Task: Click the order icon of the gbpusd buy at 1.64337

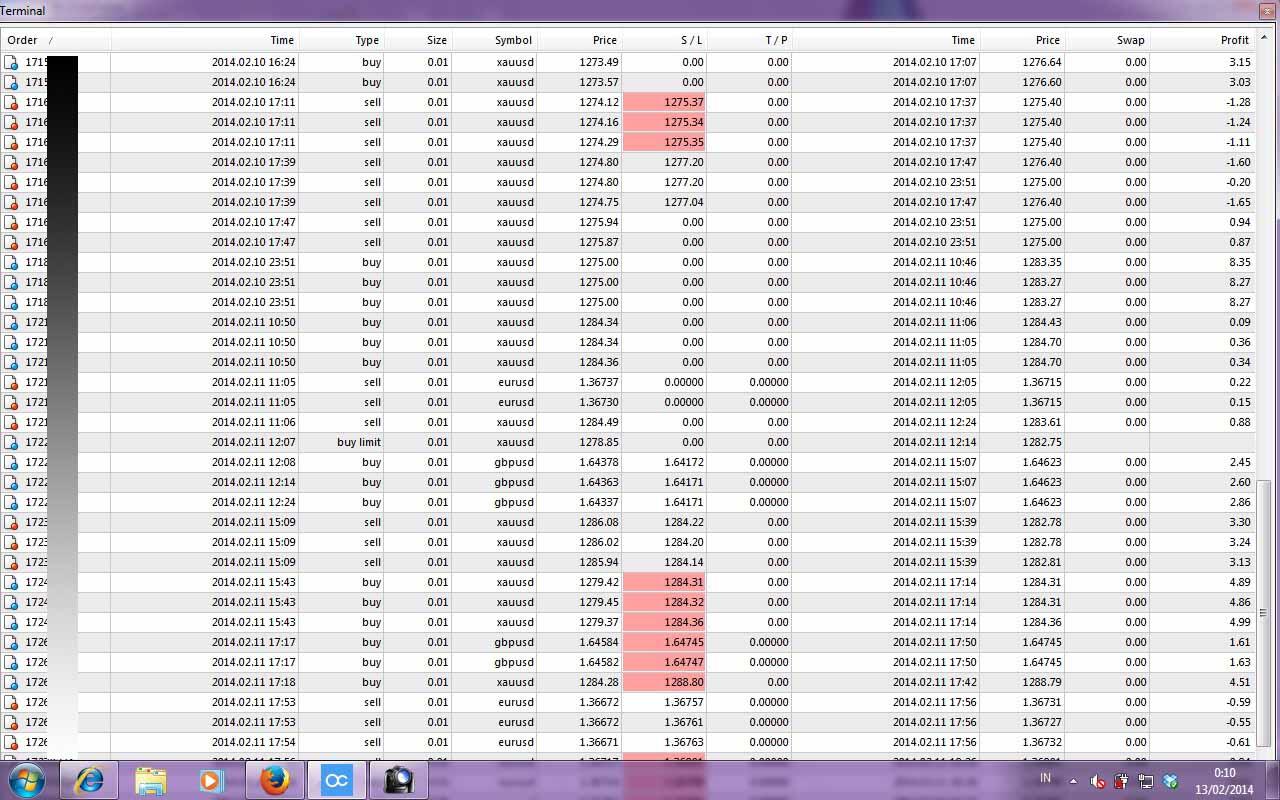Action: [x=12, y=502]
